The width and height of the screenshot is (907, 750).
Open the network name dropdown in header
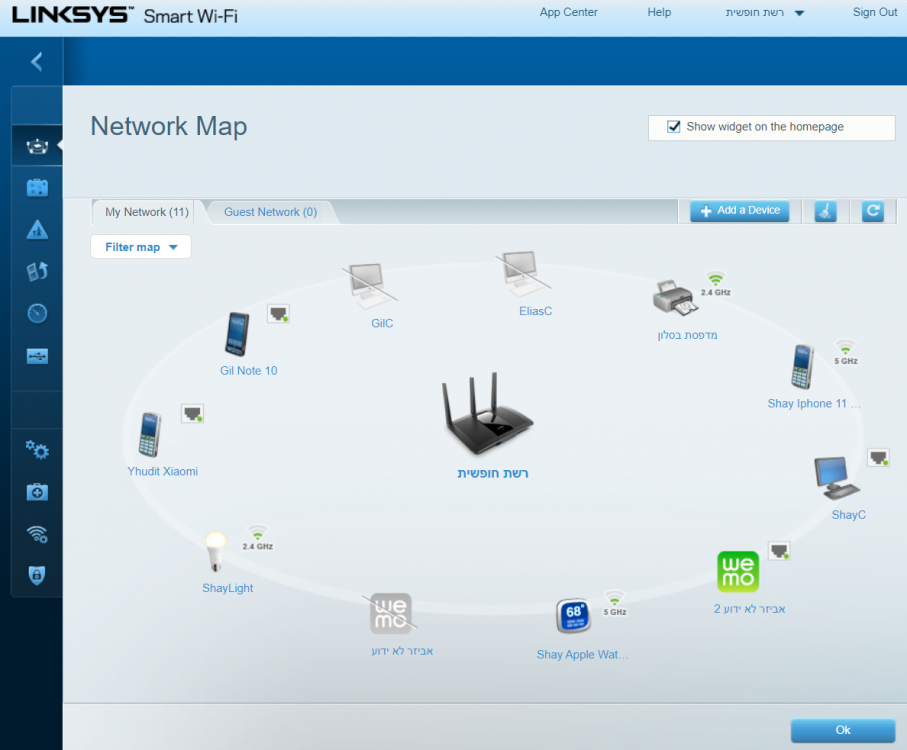[765, 12]
